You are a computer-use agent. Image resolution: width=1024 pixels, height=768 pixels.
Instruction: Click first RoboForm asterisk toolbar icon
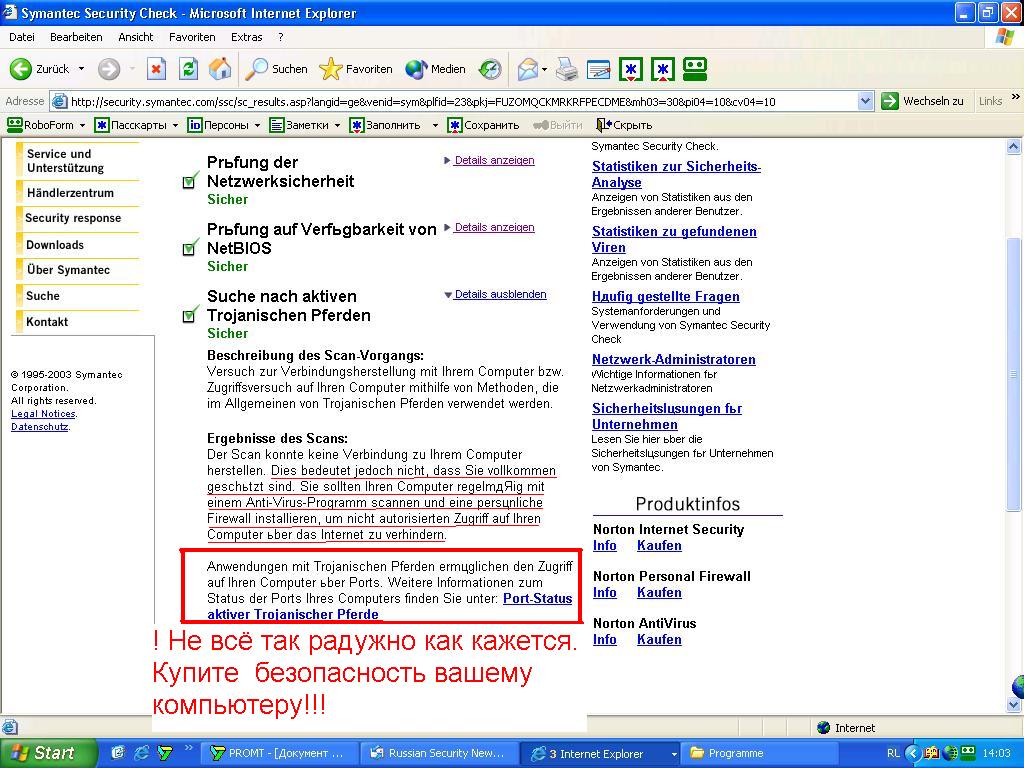click(x=631, y=69)
